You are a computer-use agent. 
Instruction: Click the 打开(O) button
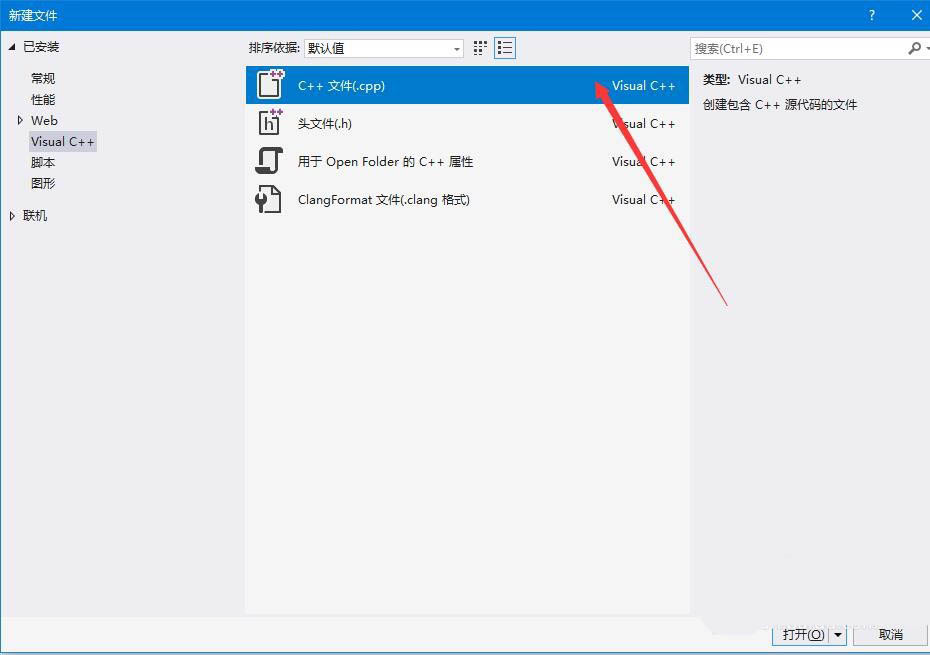point(801,635)
